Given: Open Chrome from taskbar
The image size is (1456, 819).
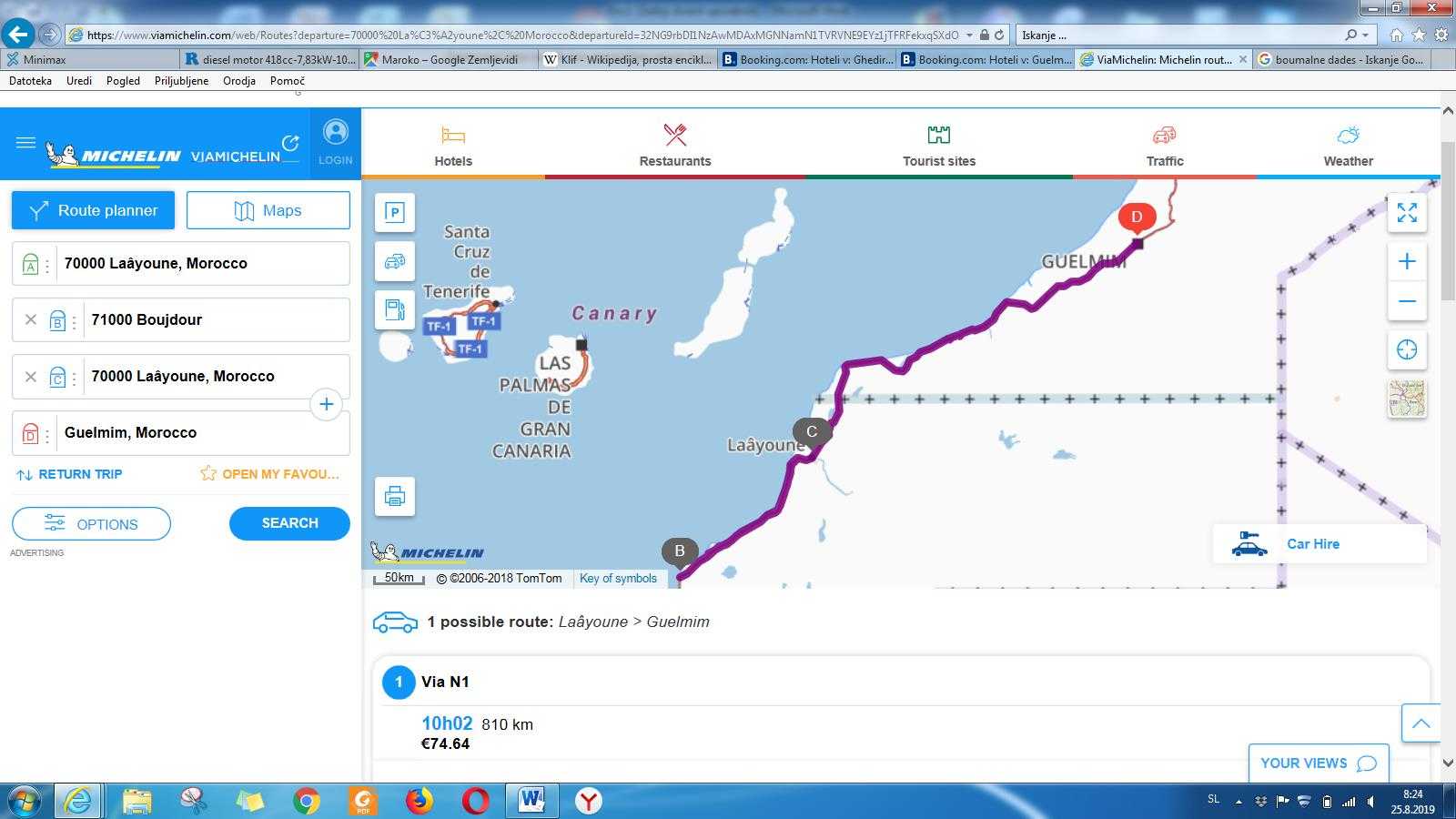Looking at the screenshot, I should point(307,801).
